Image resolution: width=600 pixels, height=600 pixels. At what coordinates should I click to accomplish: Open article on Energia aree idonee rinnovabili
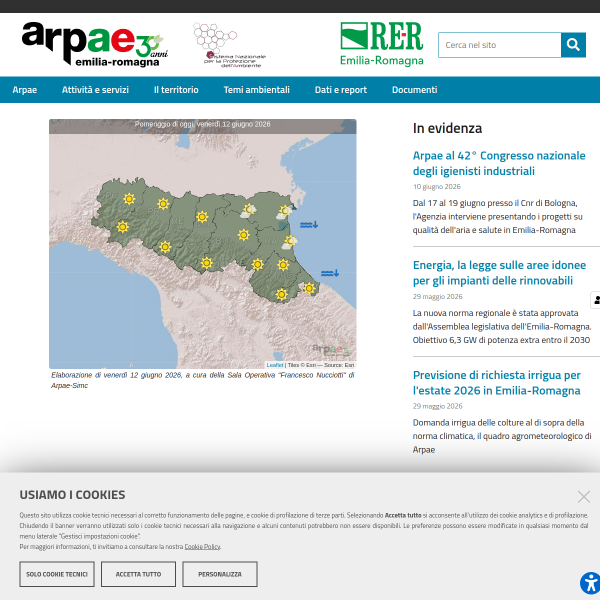pyautogui.click(x=499, y=272)
